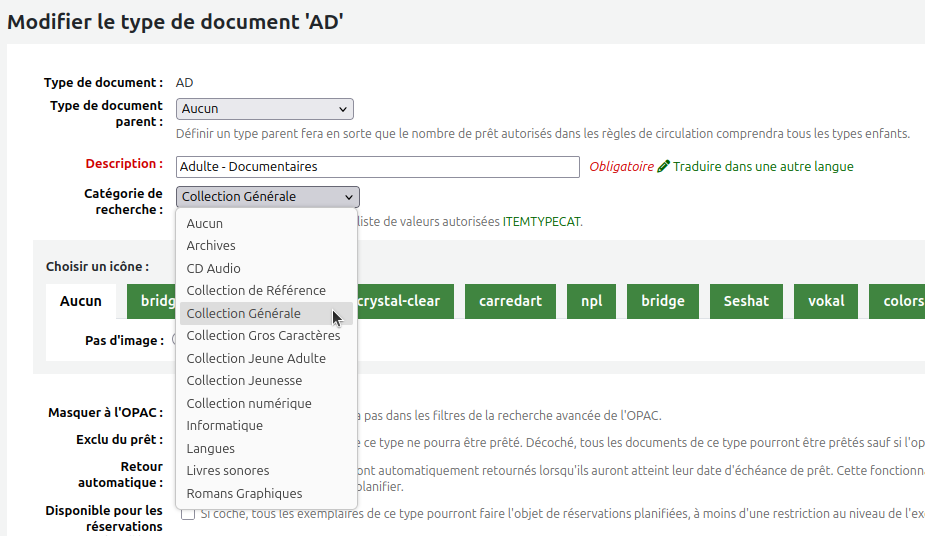This screenshot has width=925, height=536.
Task: Pick Collection numérique option
Action: (267, 403)
